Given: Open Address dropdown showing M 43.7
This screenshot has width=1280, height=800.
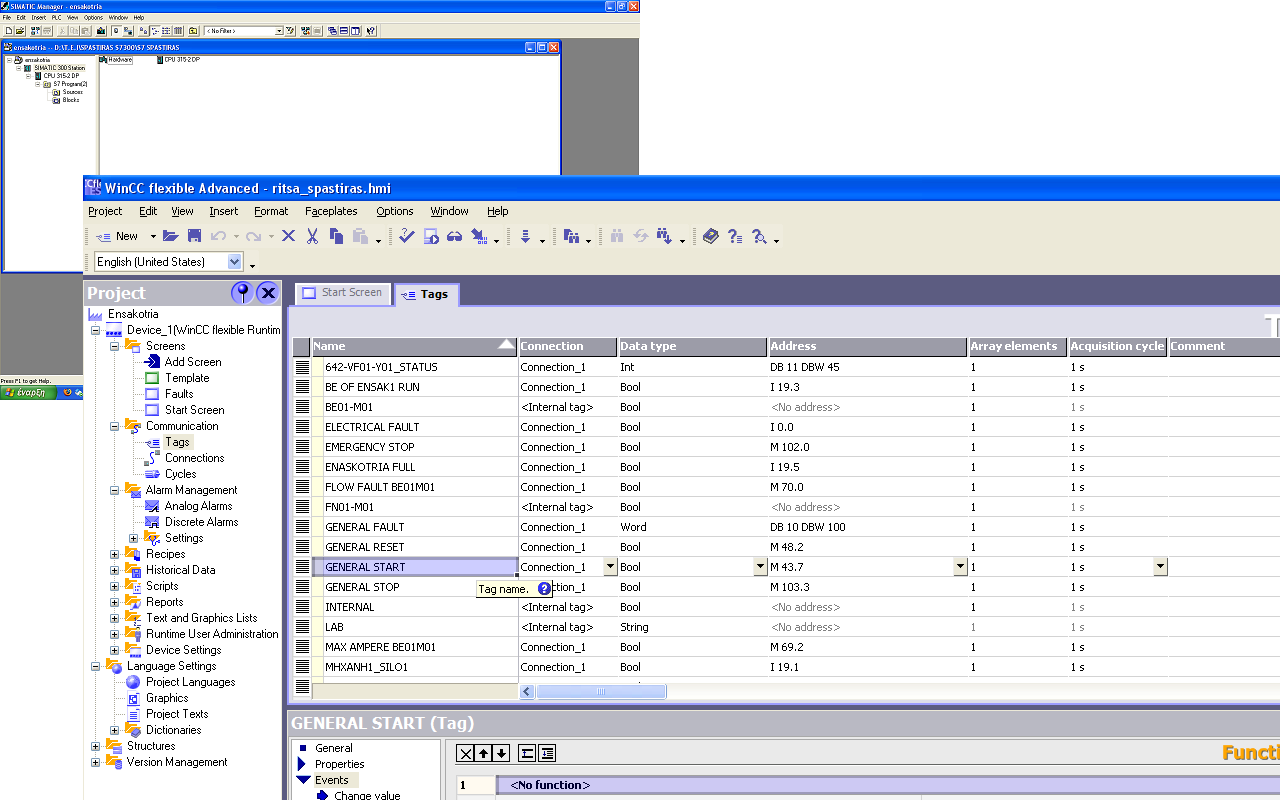Looking at the screenshot, I should 961,567.
